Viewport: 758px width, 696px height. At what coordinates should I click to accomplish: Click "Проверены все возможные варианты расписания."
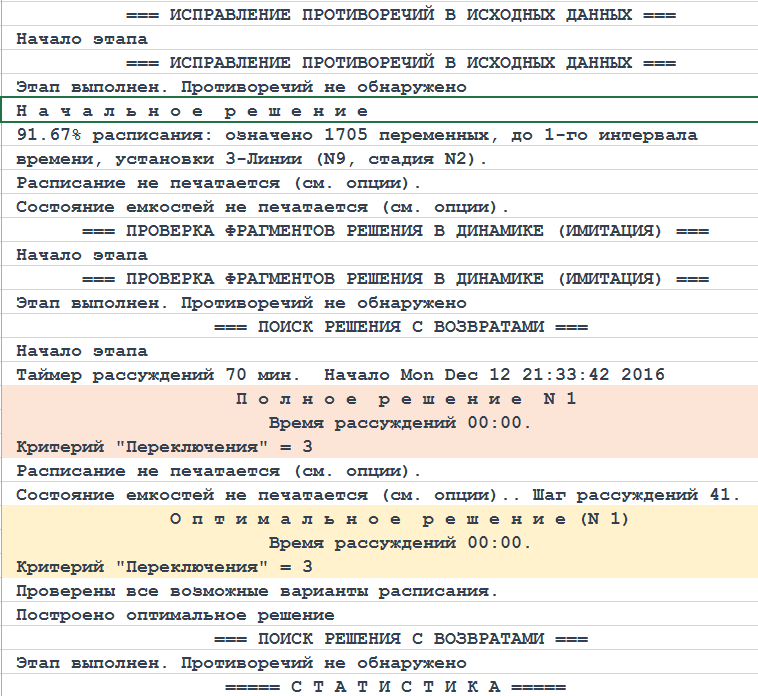257,591
